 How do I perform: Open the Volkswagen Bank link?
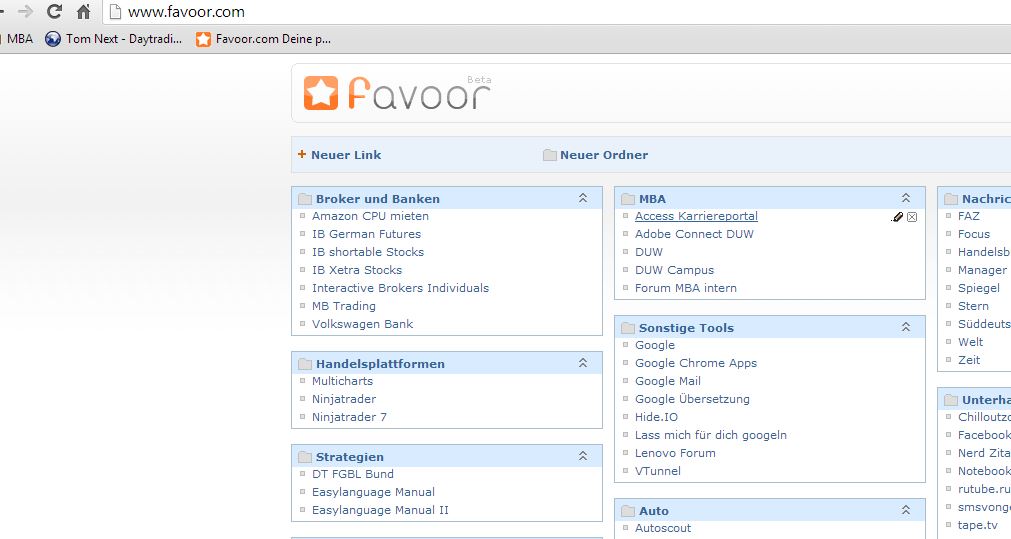click(362, 324)
